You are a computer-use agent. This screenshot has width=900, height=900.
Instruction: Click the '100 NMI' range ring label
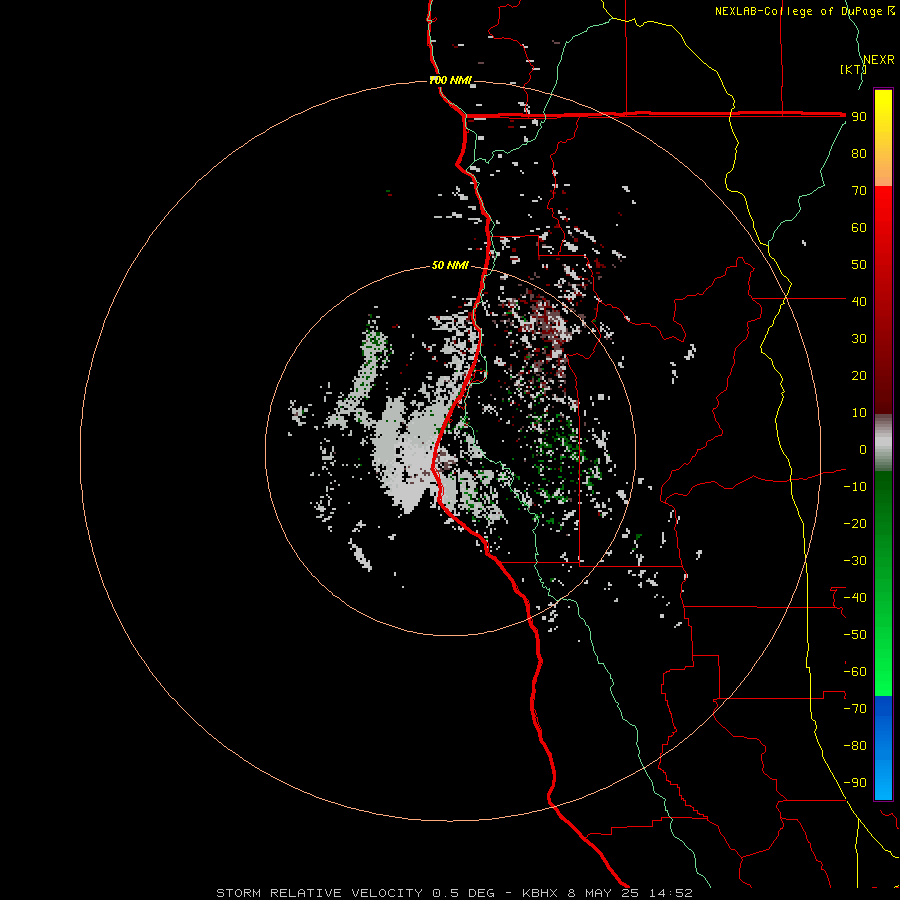pos(450,80)
